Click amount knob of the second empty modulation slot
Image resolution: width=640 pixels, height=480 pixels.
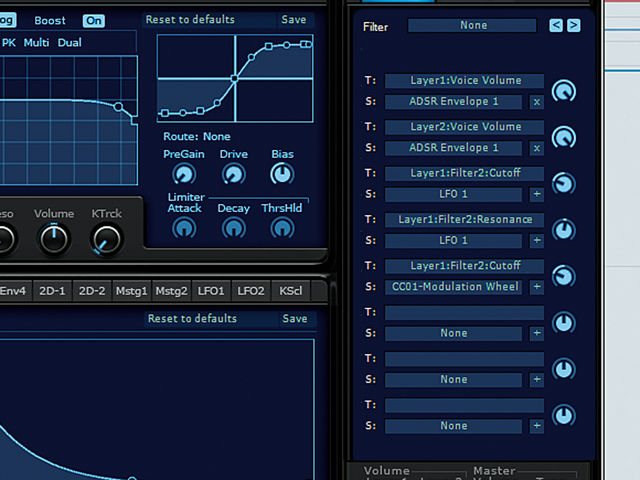564,369
